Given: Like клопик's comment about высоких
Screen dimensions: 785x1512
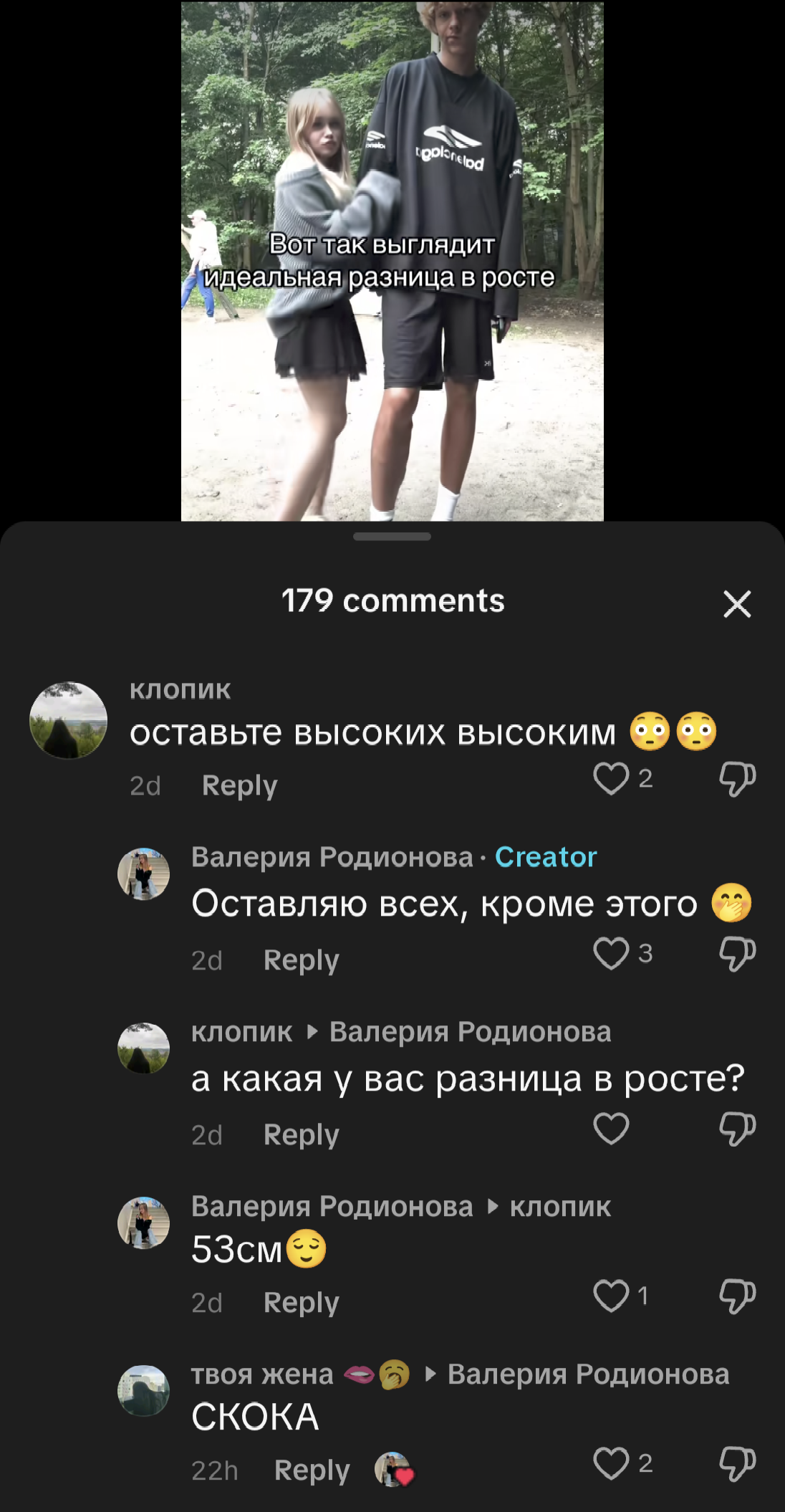Looking at the screenshot, I should [611, 779].
